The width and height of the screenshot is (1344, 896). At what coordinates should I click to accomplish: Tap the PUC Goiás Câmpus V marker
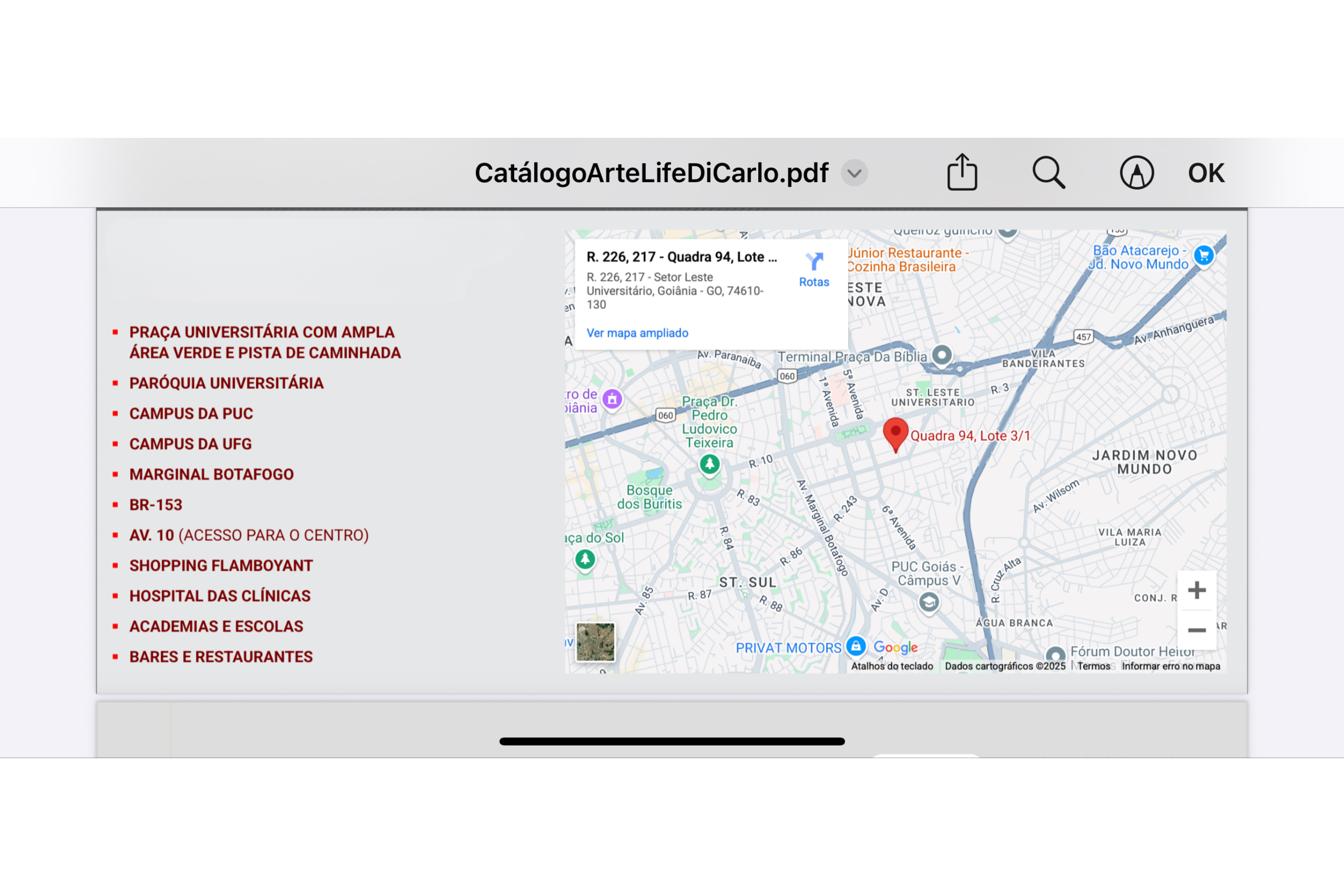[x=929, y=602]
